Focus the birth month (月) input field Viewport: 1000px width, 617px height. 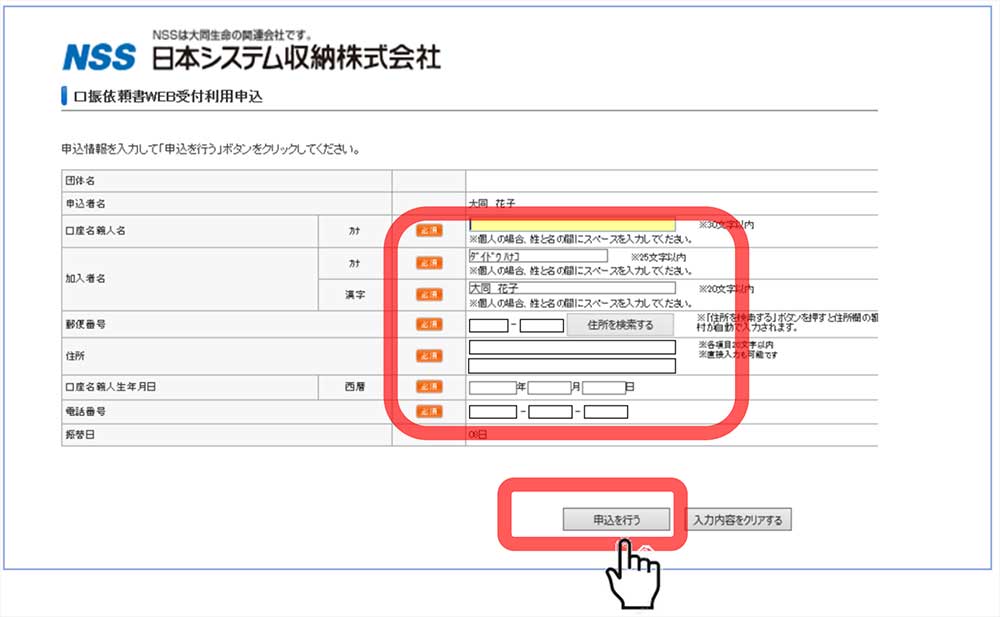[x=549, y=387]
